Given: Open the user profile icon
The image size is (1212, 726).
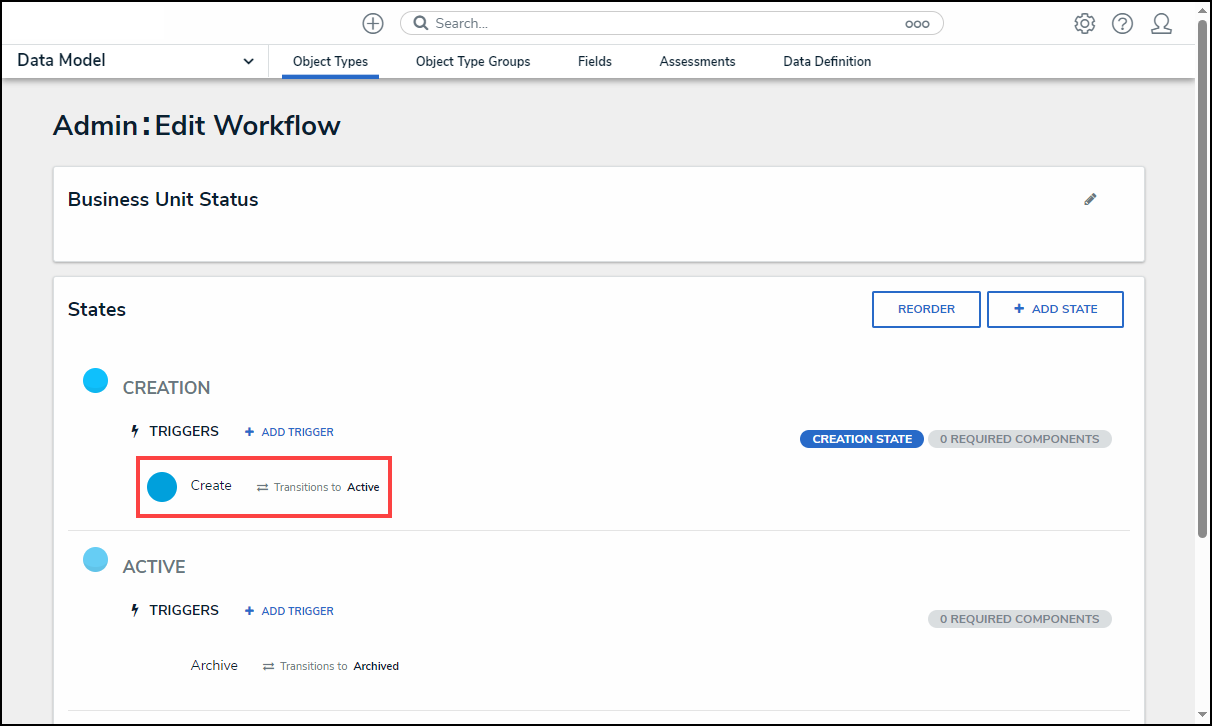Looking at the screenshot, I should tap(1160, 24).
